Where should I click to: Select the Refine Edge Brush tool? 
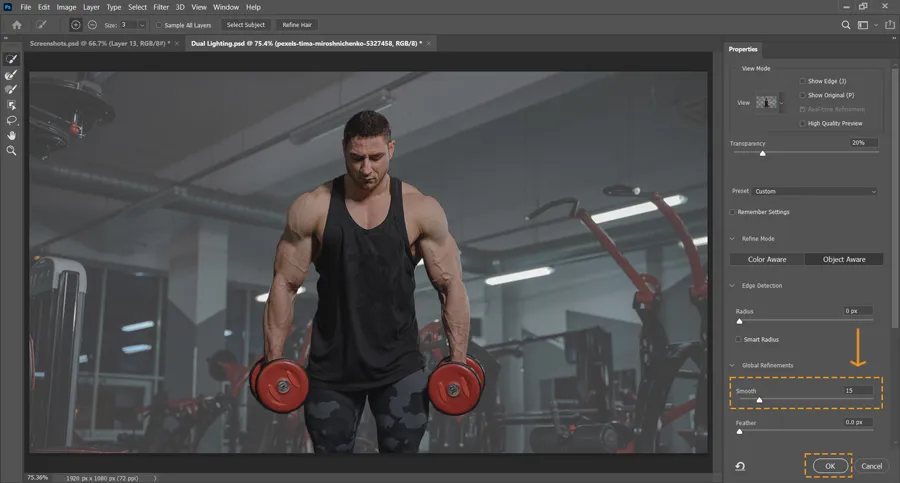click(12, 75)
